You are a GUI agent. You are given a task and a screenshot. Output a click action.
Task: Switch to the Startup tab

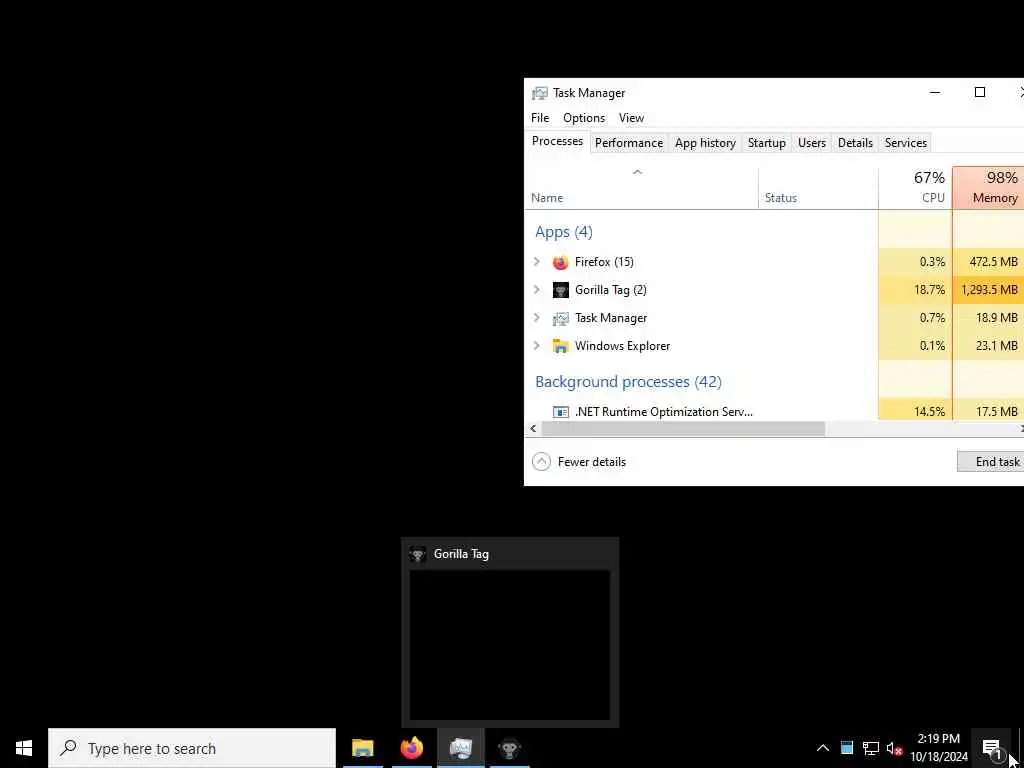point(767,143)
